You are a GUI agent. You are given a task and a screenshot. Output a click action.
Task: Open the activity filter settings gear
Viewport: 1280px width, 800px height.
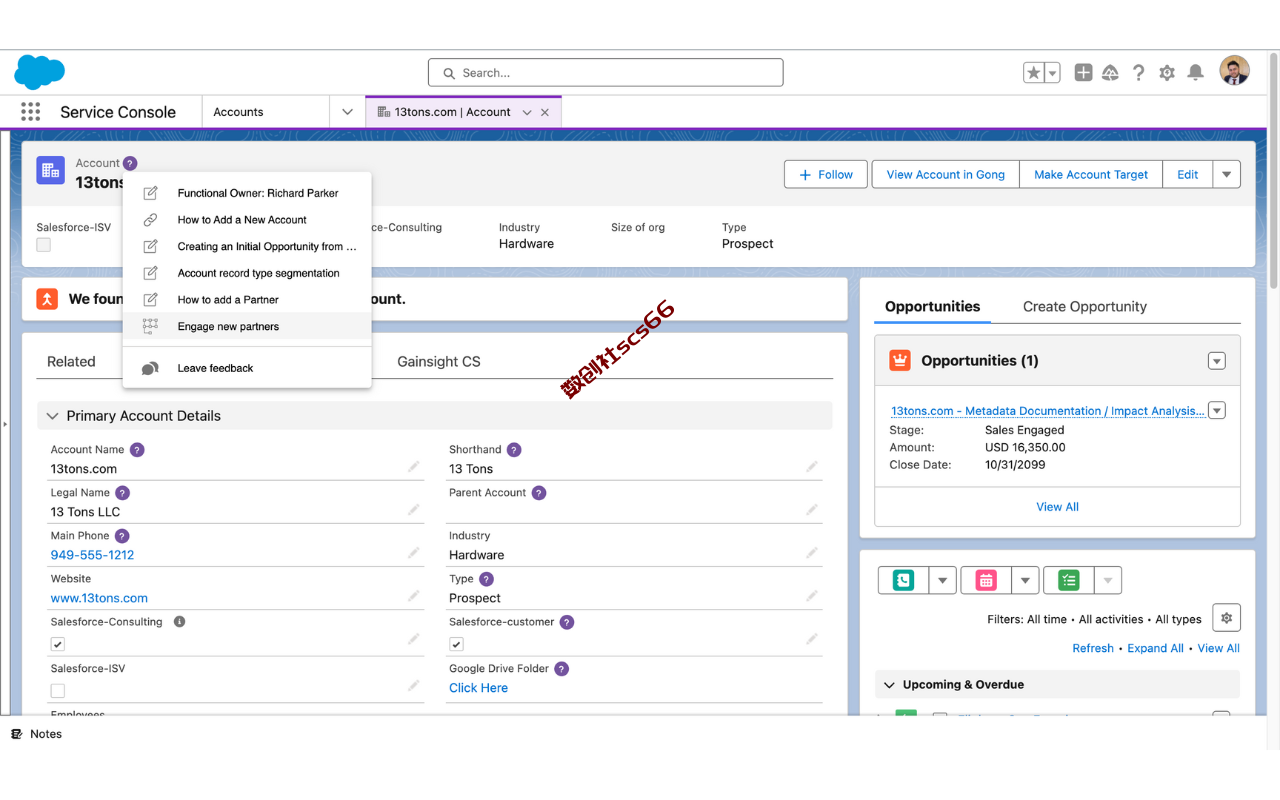(x=1227, y=618)
